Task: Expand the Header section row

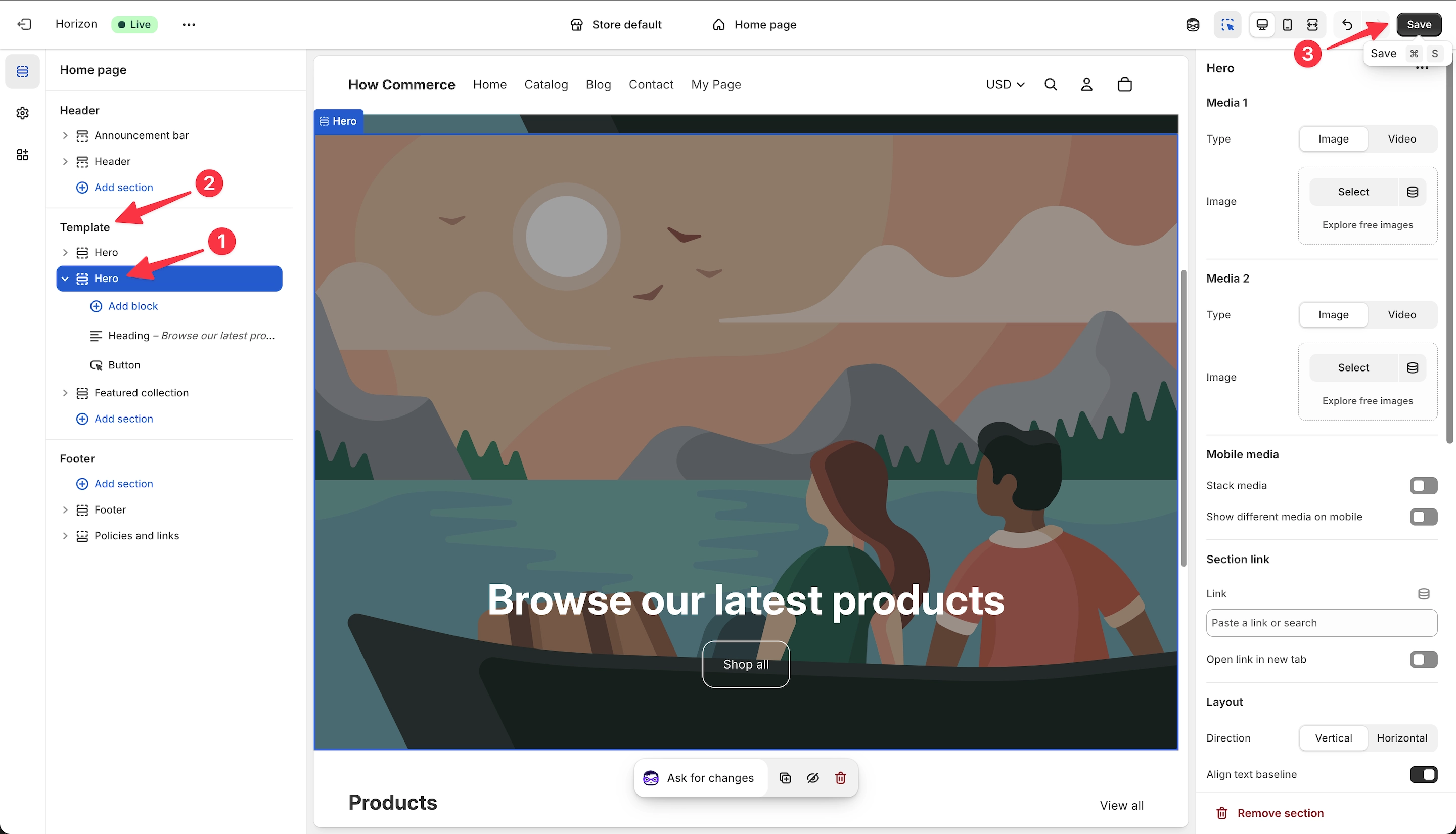Action: (65, 162)
